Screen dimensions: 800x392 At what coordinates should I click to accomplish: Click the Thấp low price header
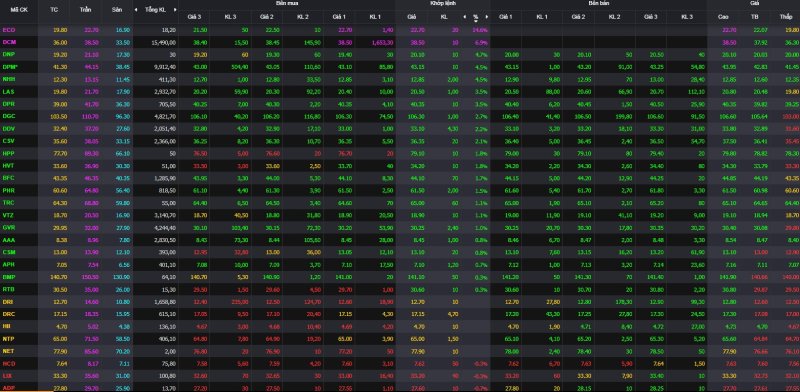click(786, 17)
